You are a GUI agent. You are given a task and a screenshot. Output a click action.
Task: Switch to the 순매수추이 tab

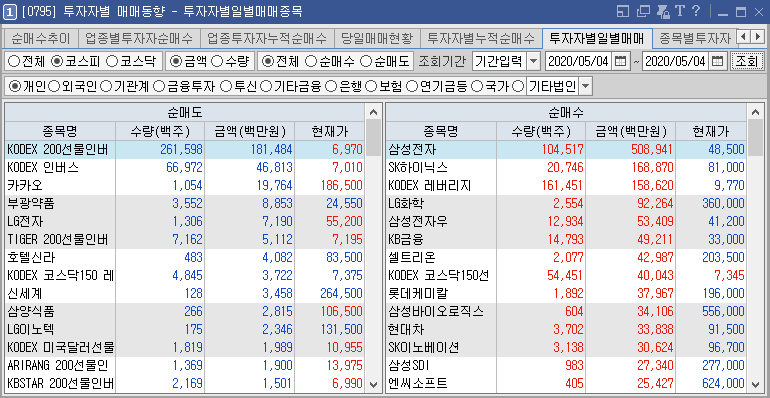tap(41, 37)
